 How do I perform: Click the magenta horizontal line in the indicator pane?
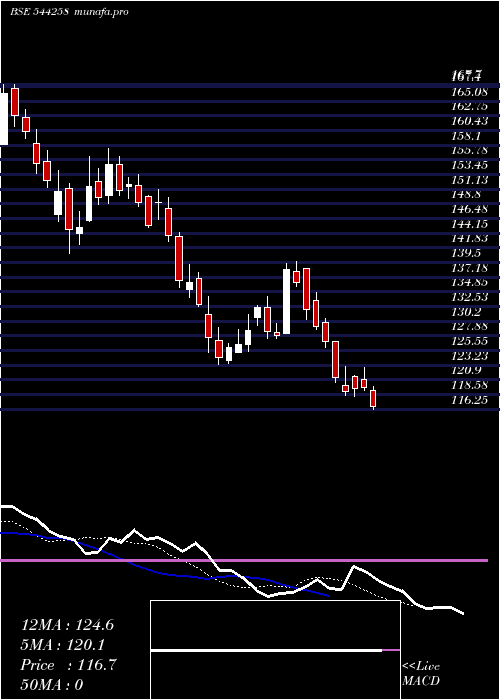click(244, 560)
